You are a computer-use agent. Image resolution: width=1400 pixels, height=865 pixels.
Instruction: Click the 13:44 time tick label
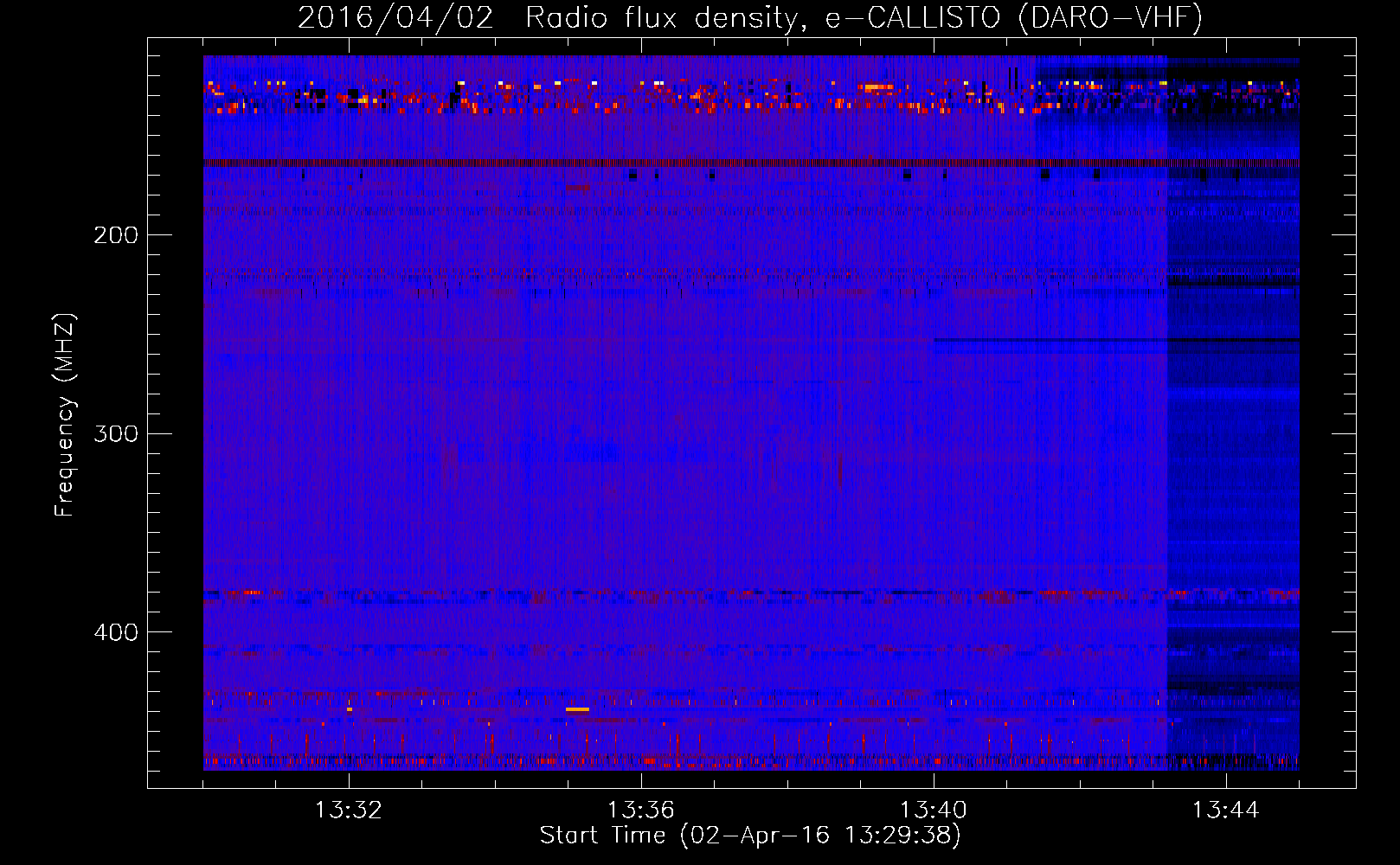pos(1226,811)
